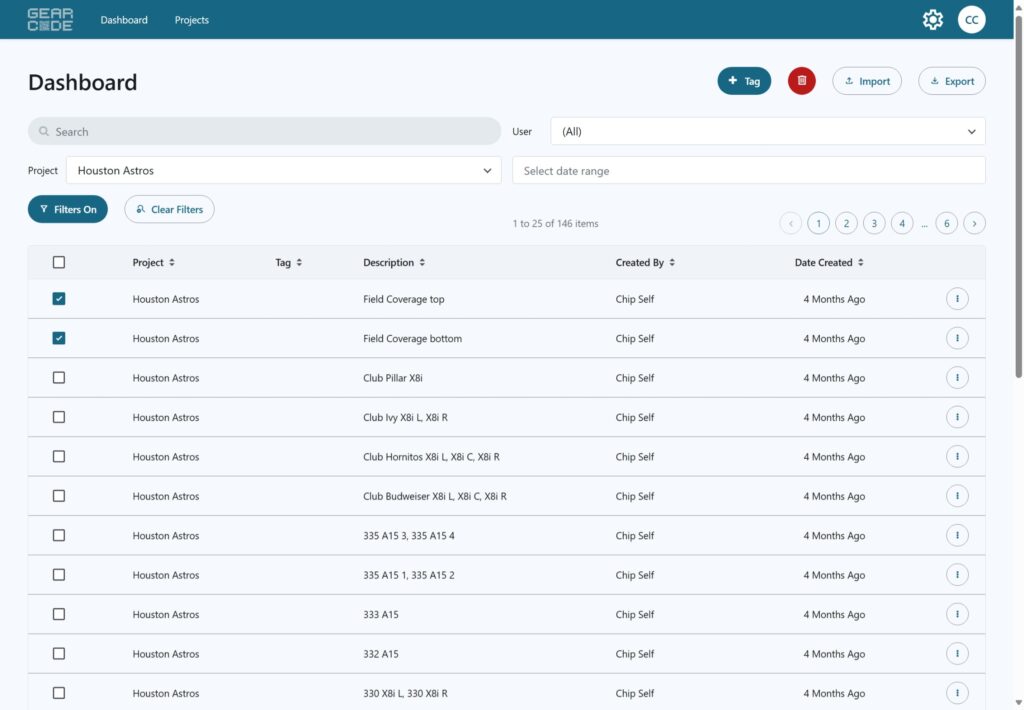Check the 332 A15 row checkbox
Screen dimensions: 1024x710
tap(59, 653)
